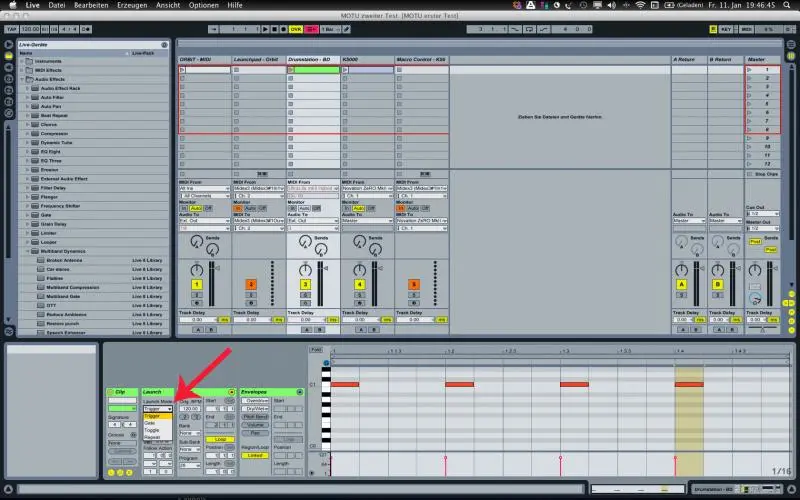800x500 pixels.
Task: Click the OVR overdub button
Action: tap(296, 30)
